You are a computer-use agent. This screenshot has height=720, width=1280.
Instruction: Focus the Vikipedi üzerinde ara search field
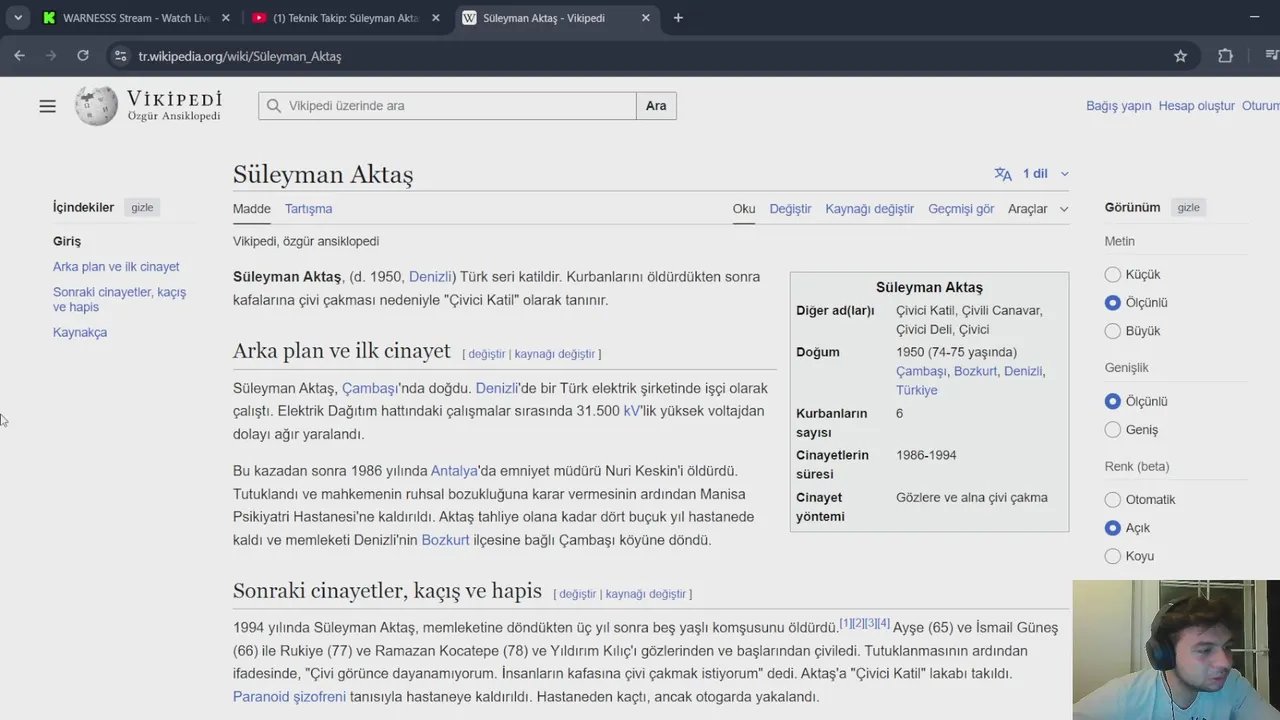click(447, 106)
